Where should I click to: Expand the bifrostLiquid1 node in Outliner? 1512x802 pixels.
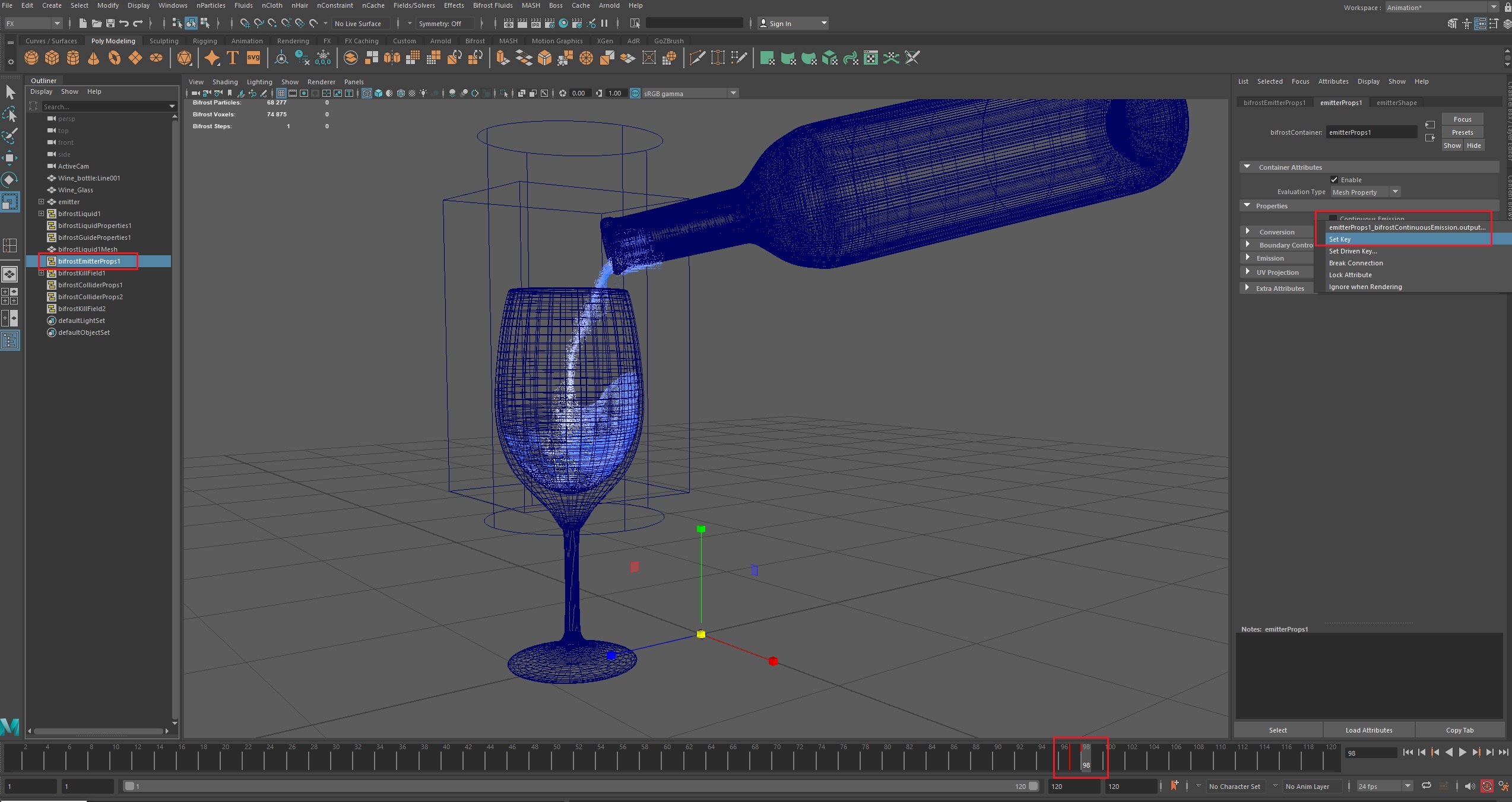click(41, 214)
